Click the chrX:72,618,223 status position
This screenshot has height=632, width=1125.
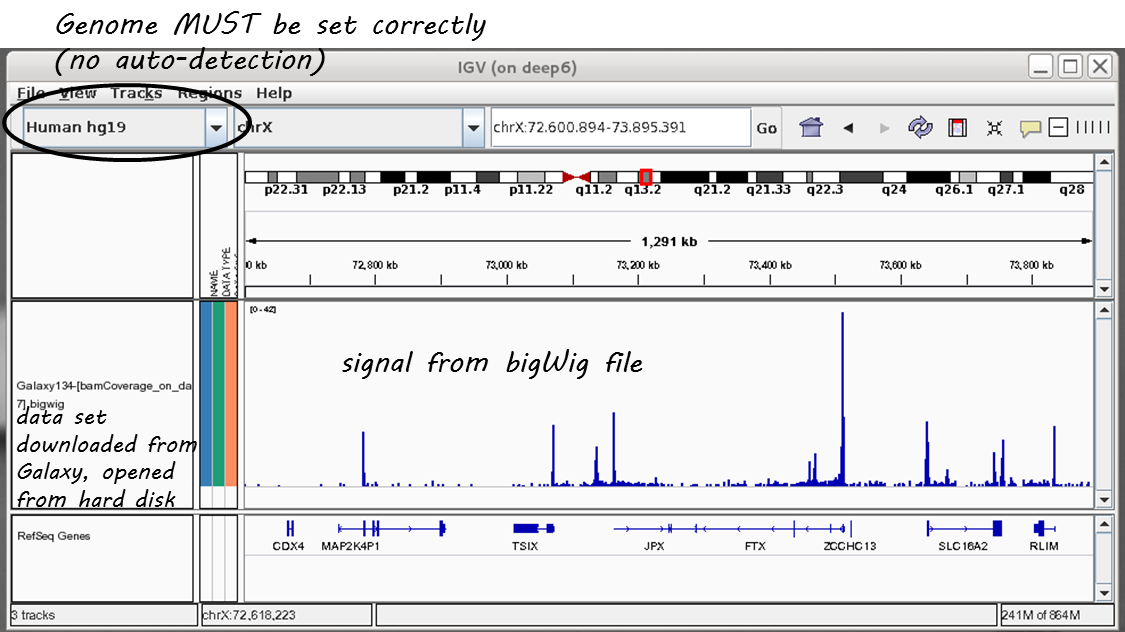coord(286,615)
